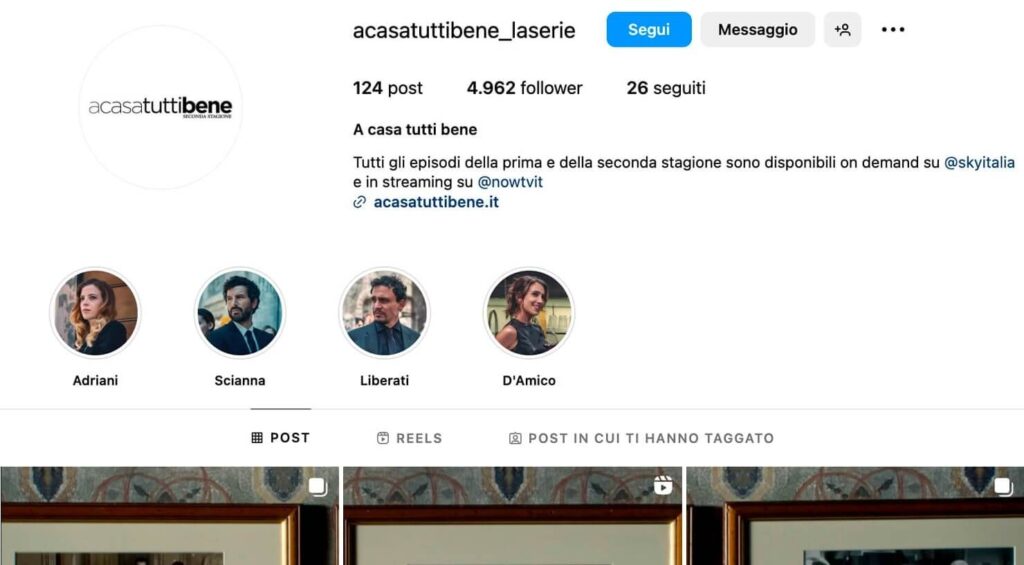
Task: Click the Messaggio button
Action: (758, 29)
